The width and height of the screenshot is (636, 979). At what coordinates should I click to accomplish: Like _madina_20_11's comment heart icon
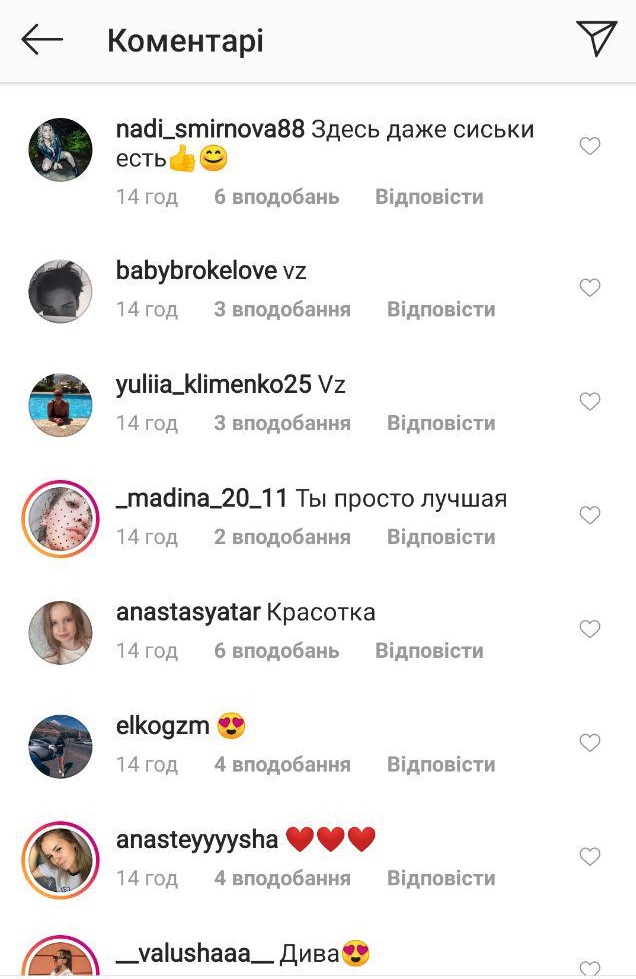click(590, 515)
